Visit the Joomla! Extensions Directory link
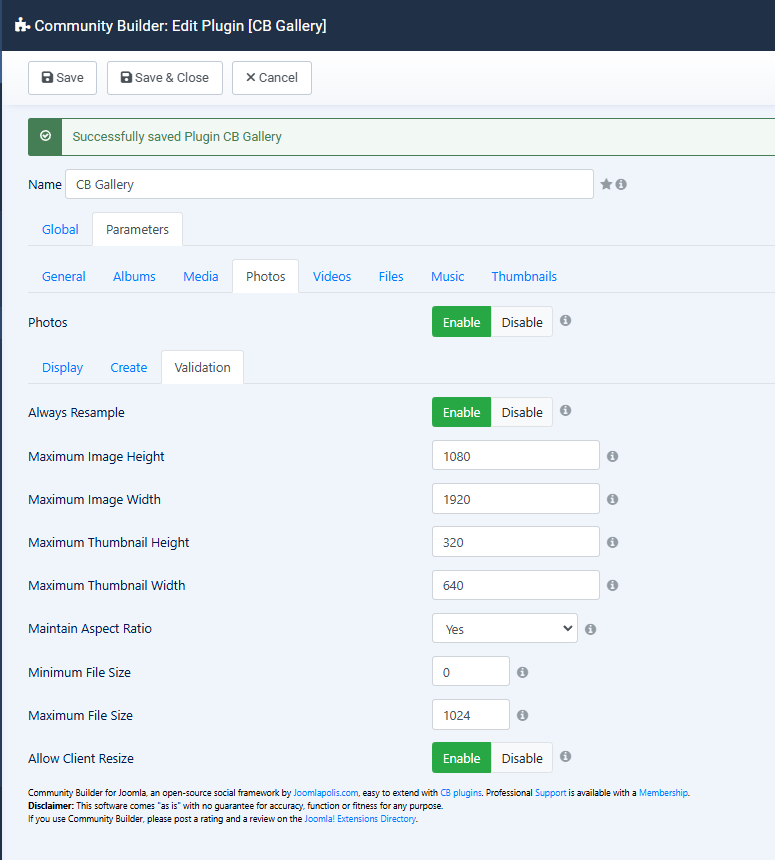This screenshot has height=860, width=775. pos(360,819)
